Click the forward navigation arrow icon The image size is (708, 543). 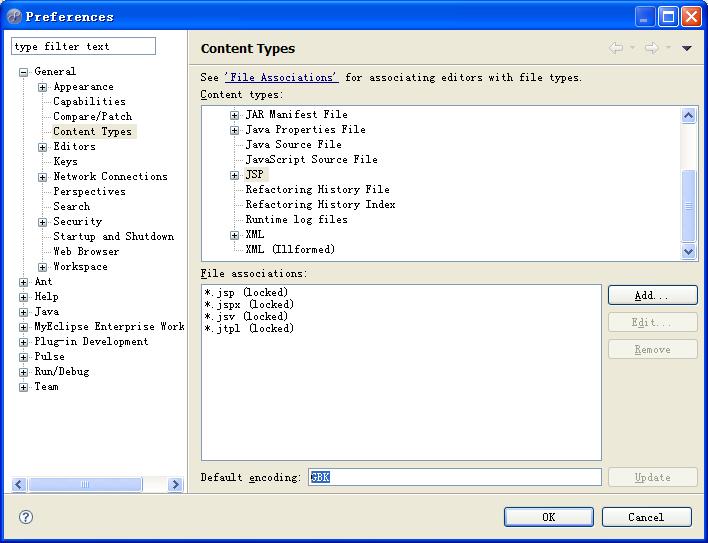[651, 48]
